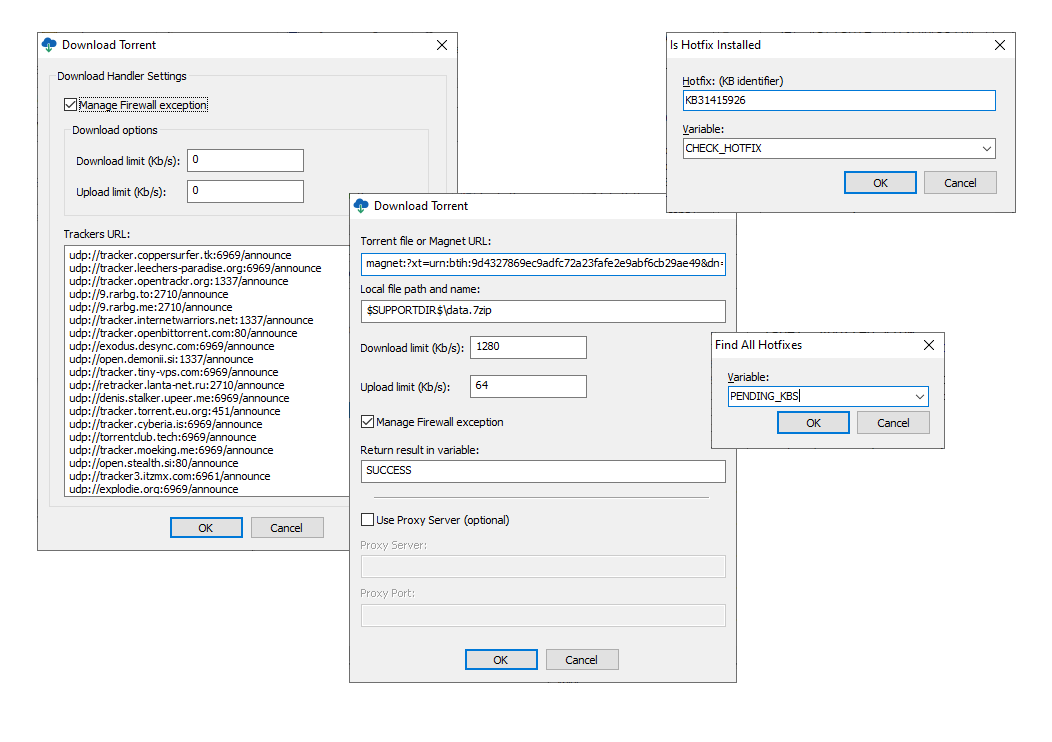Open the CHECK_HOTFIX variable dropdown
This screenshot has width=1052, height=742.
coord(986,148)
